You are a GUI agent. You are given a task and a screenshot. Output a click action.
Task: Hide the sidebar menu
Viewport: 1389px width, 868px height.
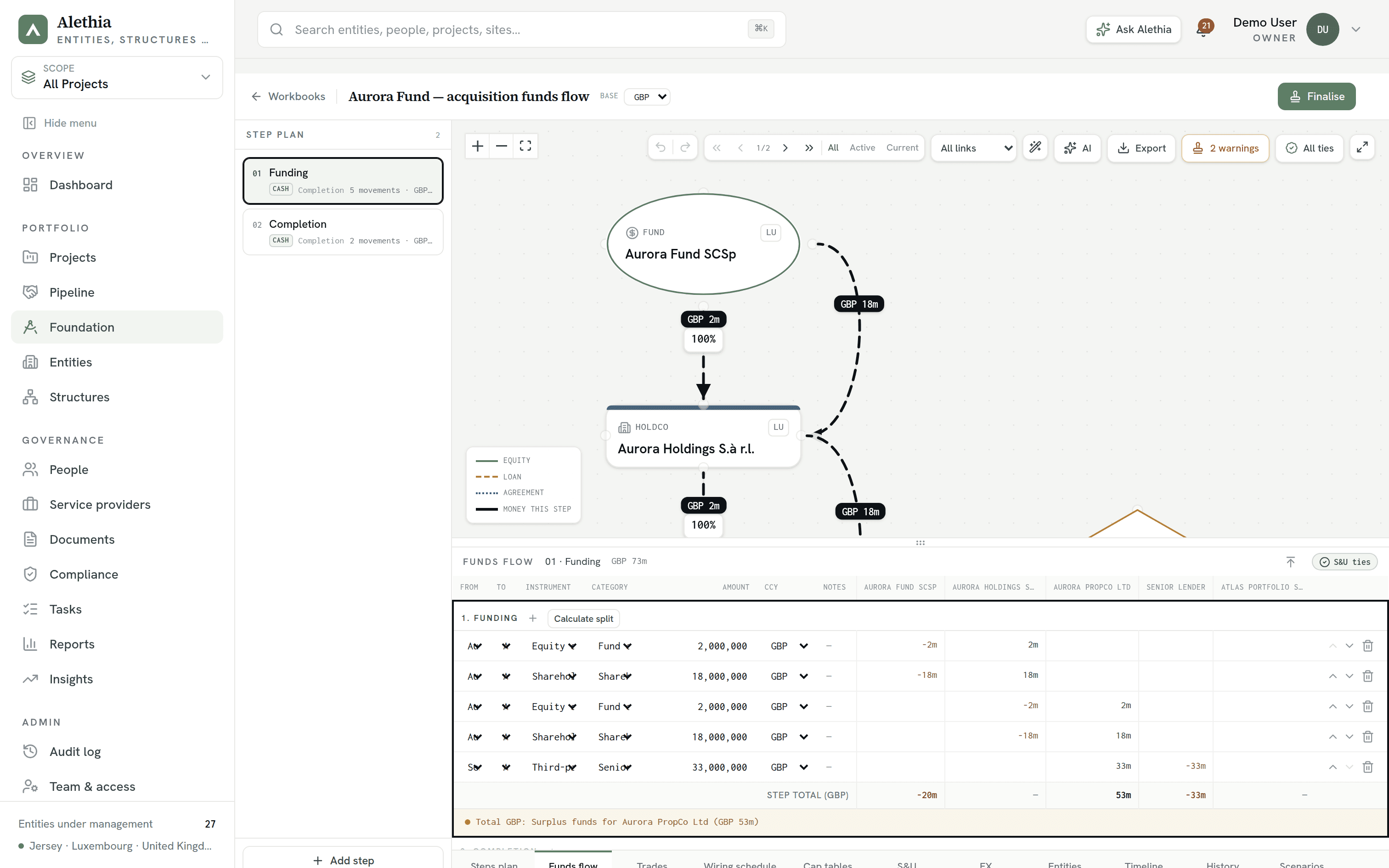tap(60, 123)
